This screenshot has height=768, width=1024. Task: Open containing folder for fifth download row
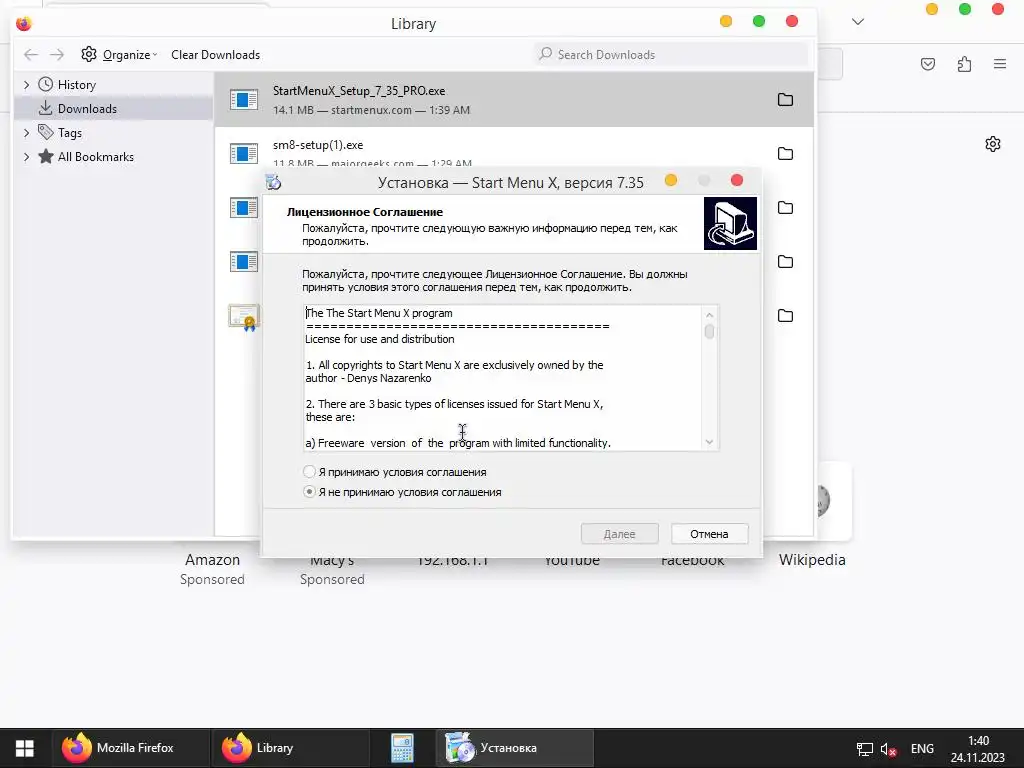point(785,315)
